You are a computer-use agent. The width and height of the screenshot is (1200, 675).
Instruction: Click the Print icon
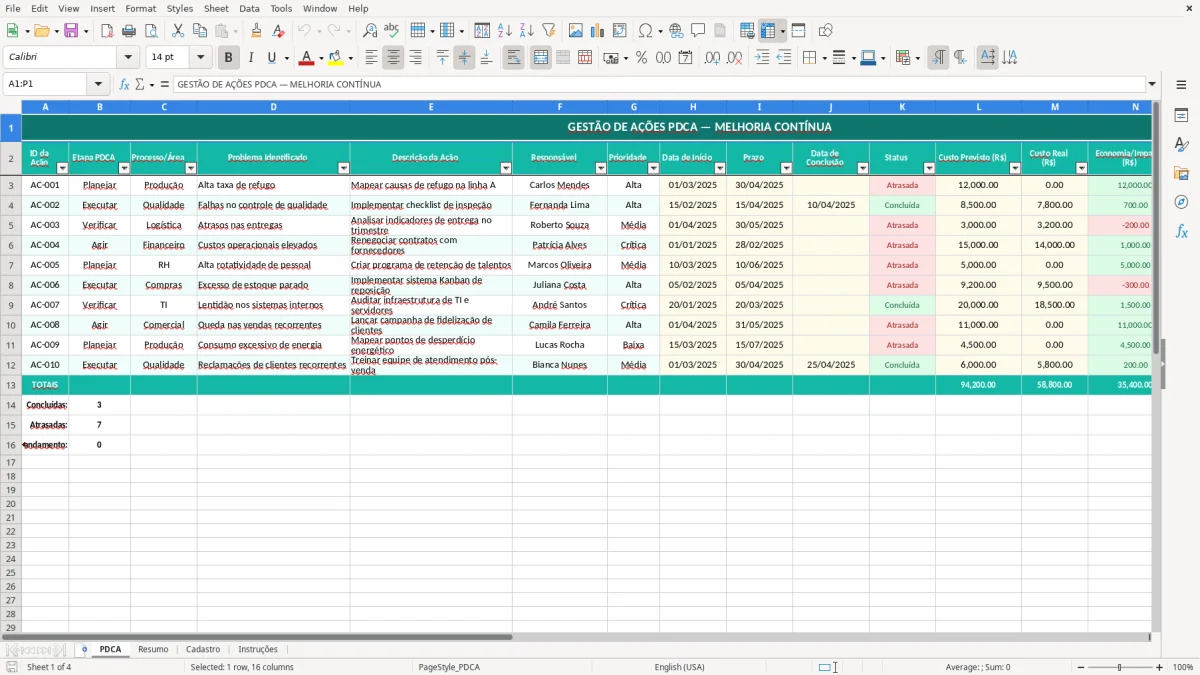(129, 31)
